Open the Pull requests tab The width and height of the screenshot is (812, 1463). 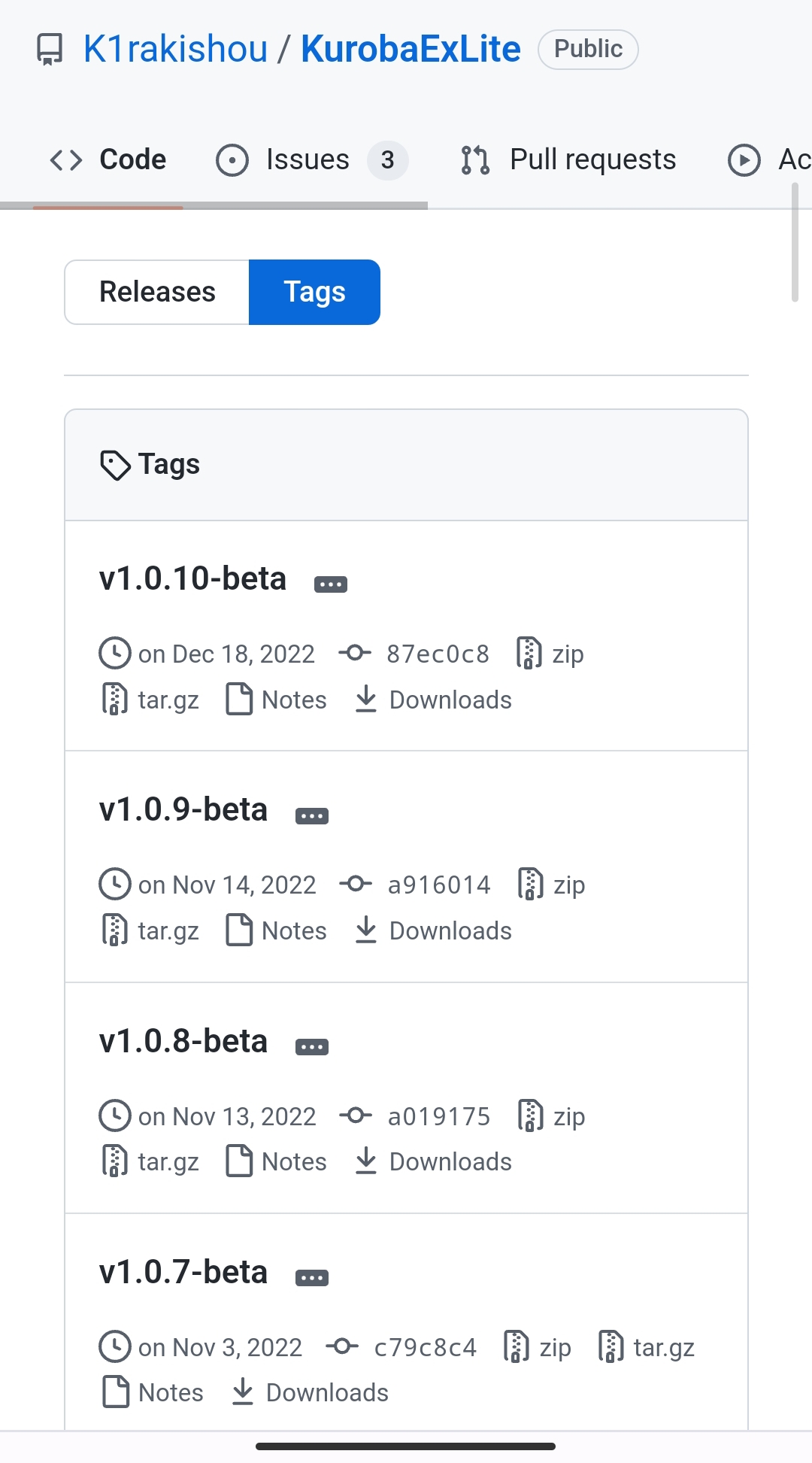(x=568, y=160)
